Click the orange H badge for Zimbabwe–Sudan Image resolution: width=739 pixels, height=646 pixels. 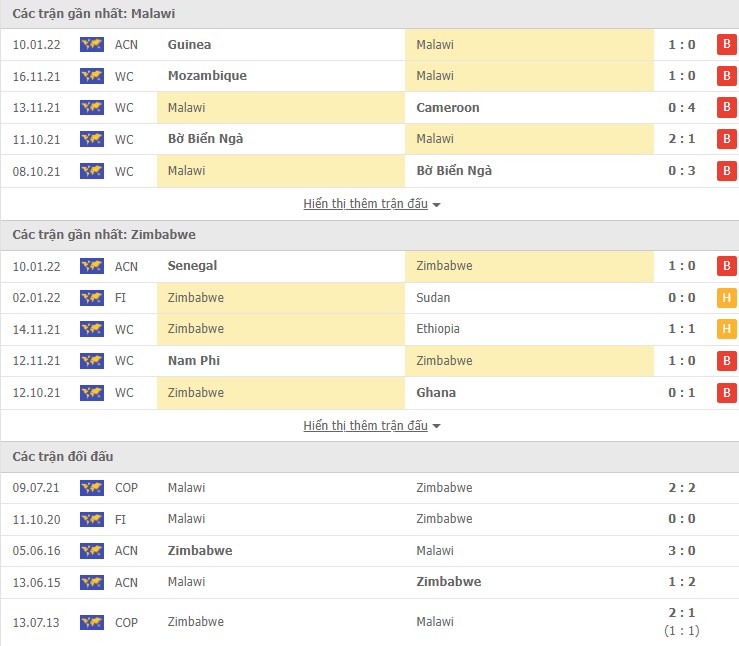coord(725,297)
